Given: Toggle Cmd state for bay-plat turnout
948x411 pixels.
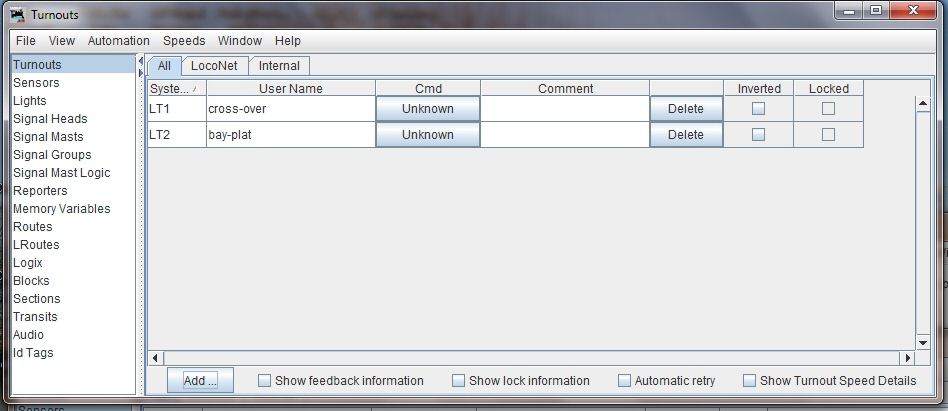Looking at the screenshot, I should point(427,135).
